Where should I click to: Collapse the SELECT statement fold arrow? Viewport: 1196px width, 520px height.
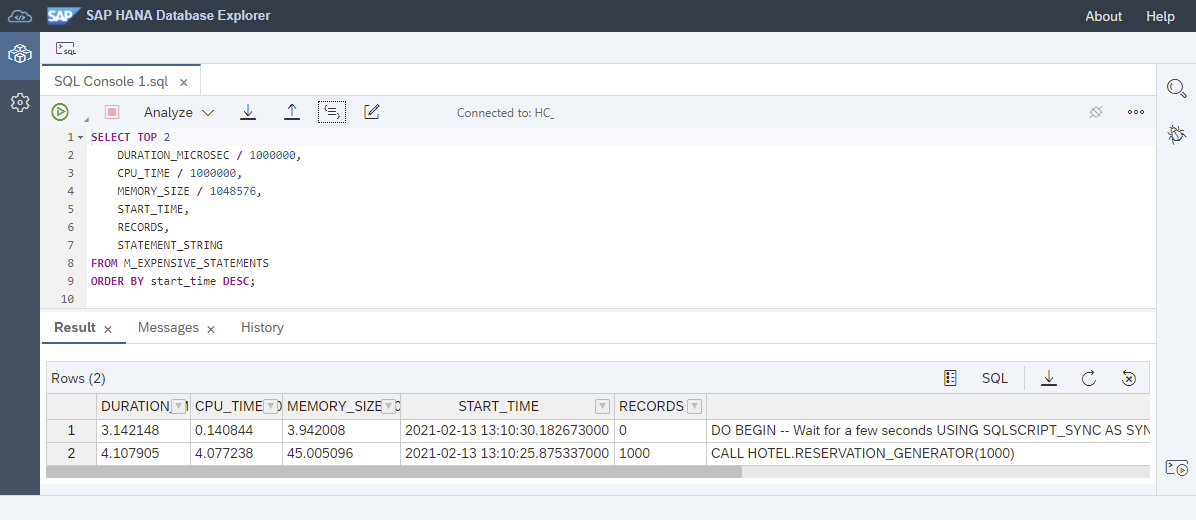tap(81, 137)
